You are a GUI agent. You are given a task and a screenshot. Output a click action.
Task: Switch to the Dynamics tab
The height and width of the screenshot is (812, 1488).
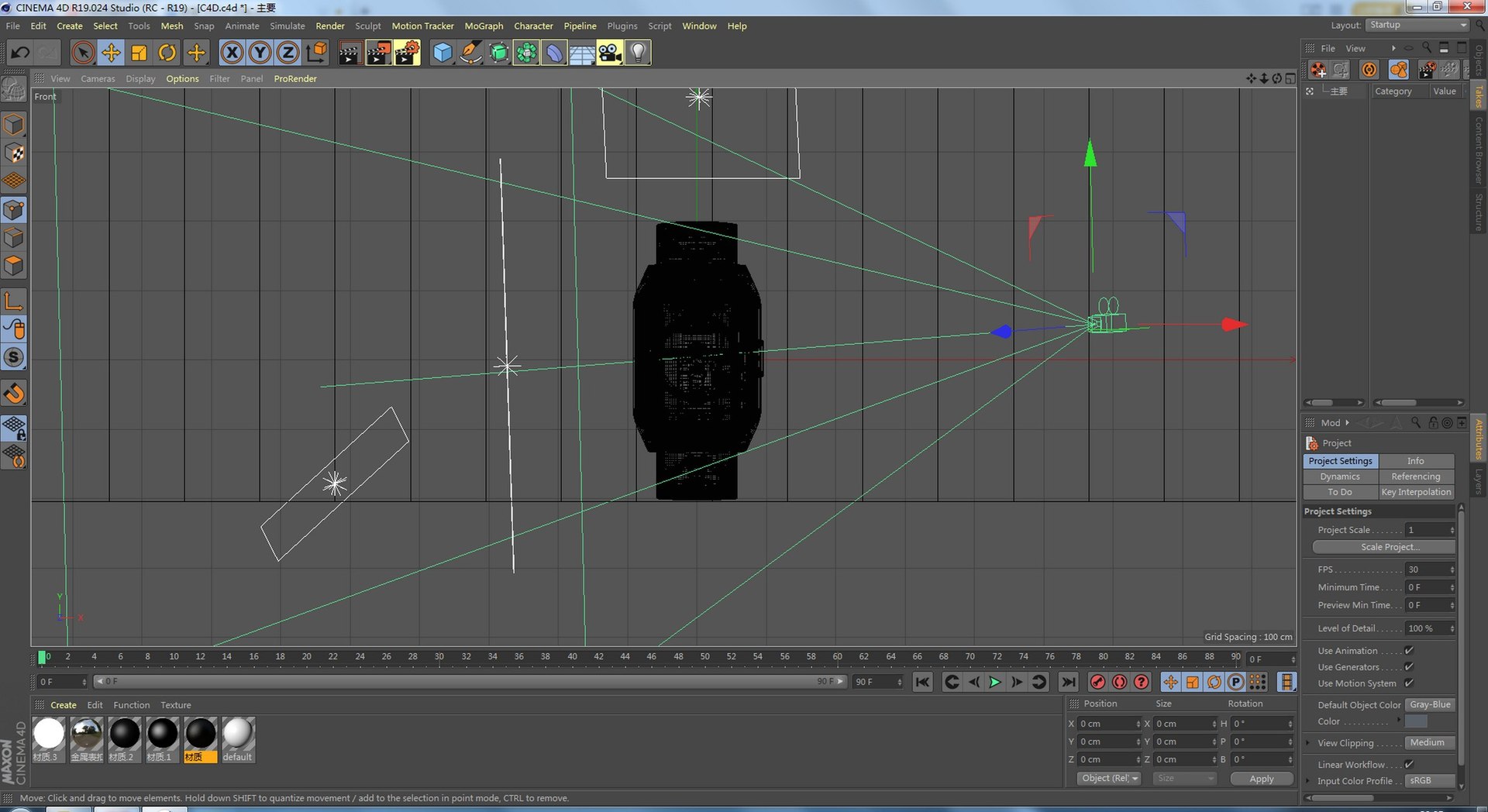coord(1340,477)
